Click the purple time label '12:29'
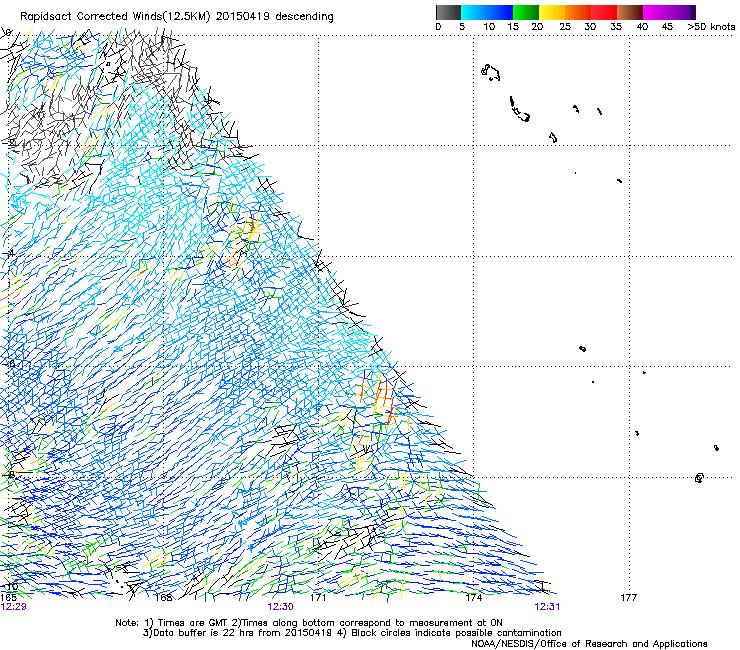This screenshot has width=740, height=650. [x=13, y=607]
